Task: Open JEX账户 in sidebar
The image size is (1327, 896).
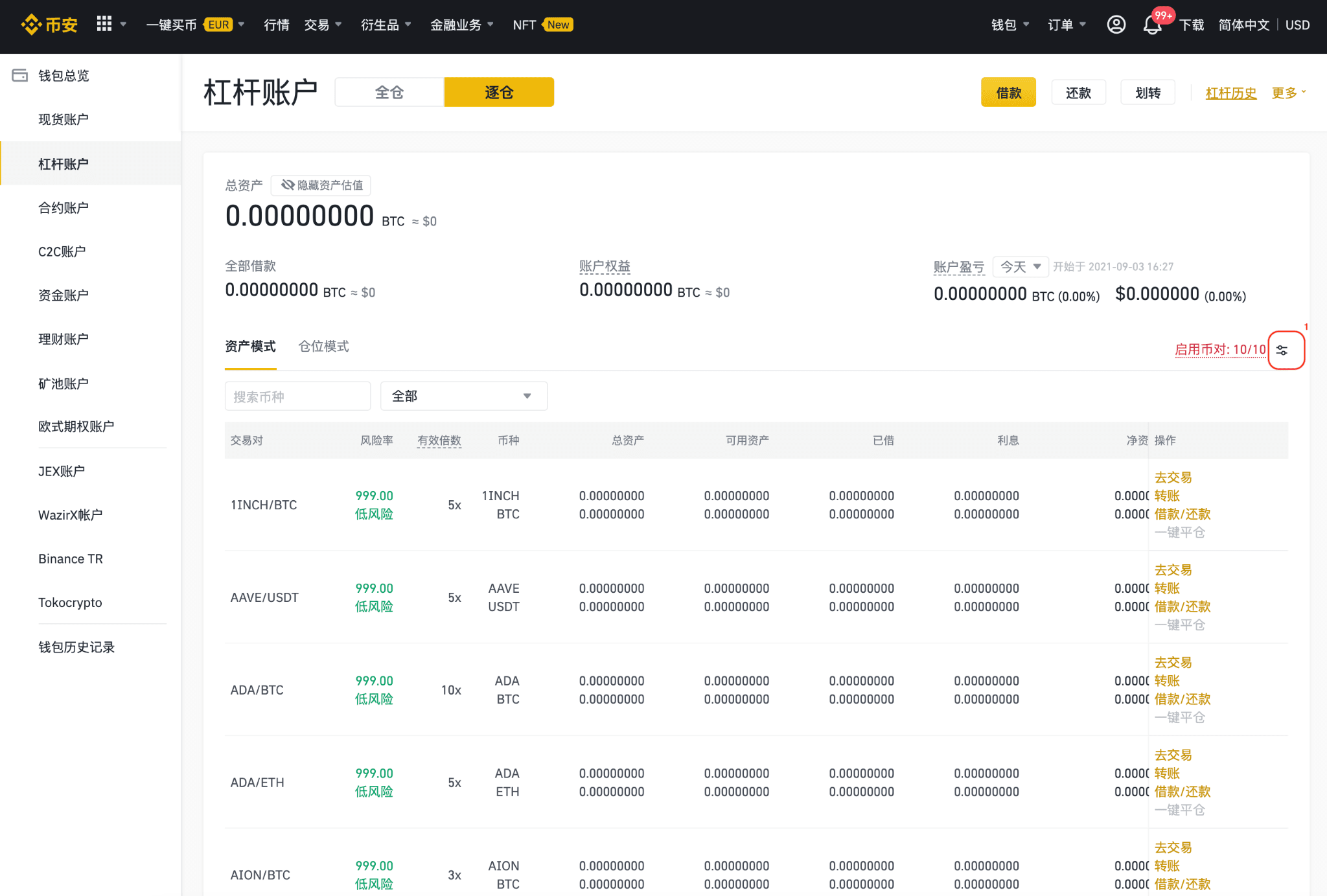Action: tap(62, 471)
